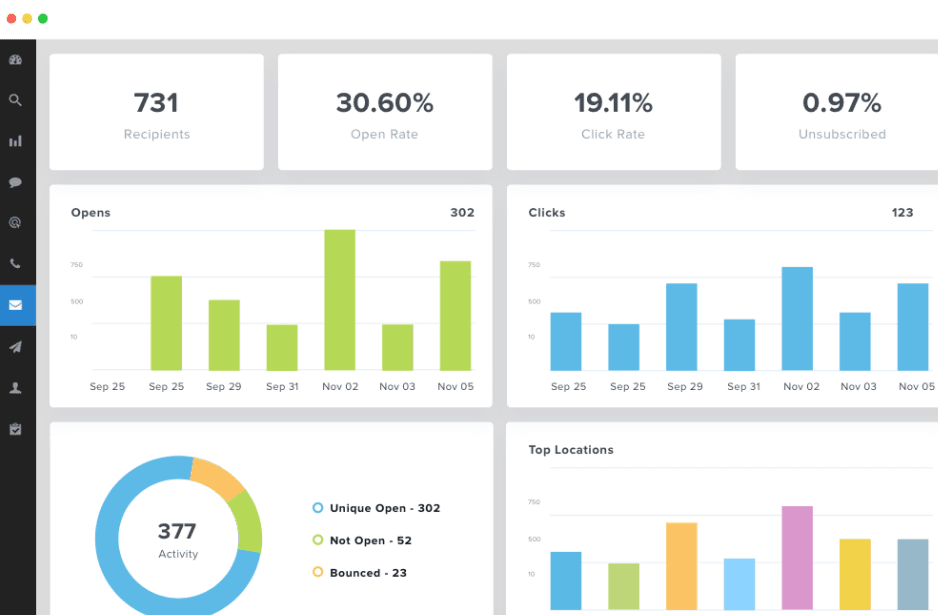Click the green macOS zoom window button

[43, 19]
